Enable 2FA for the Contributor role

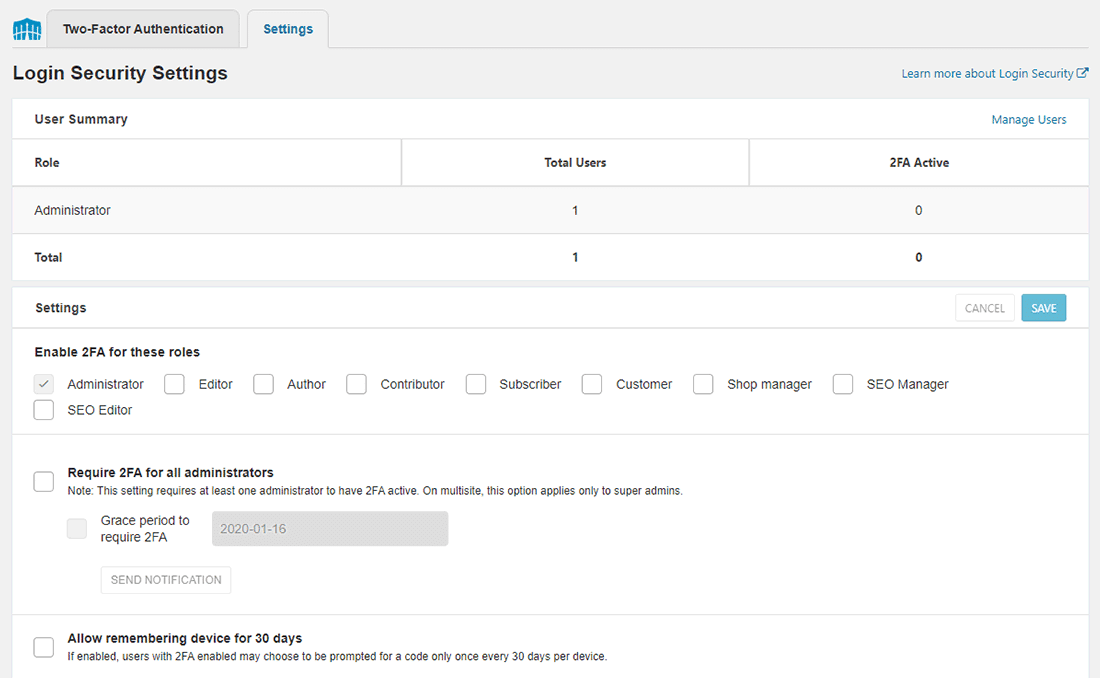tap(356, 383)
